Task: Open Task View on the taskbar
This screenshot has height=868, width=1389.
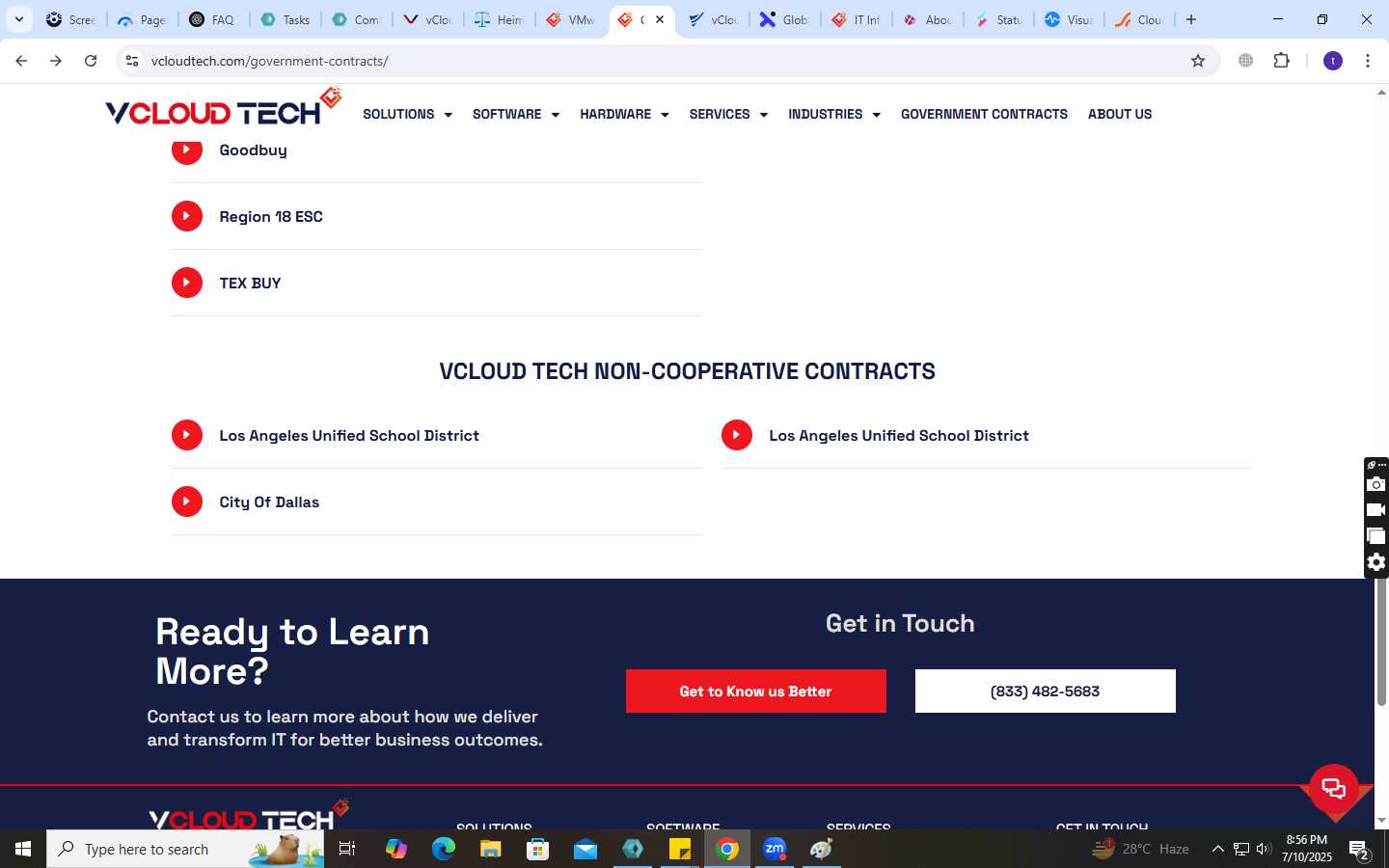Action: 347,849
